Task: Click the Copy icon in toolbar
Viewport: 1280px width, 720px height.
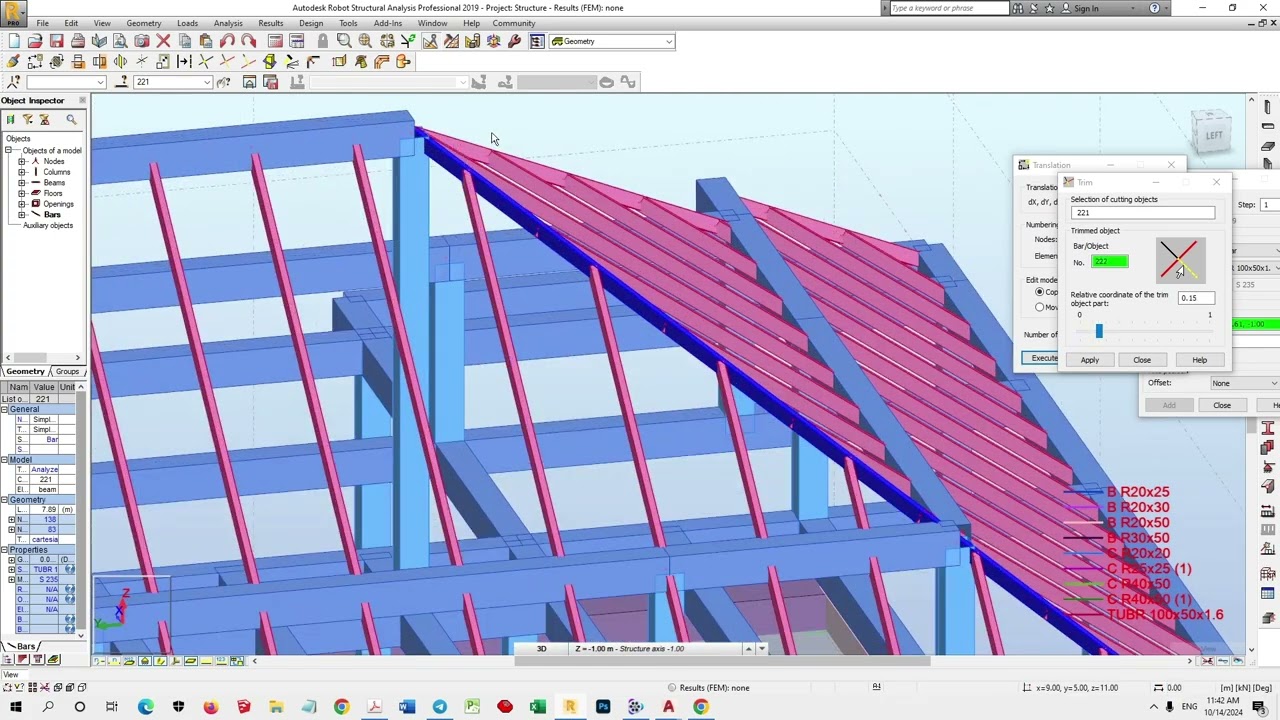Action: point(185,41)
